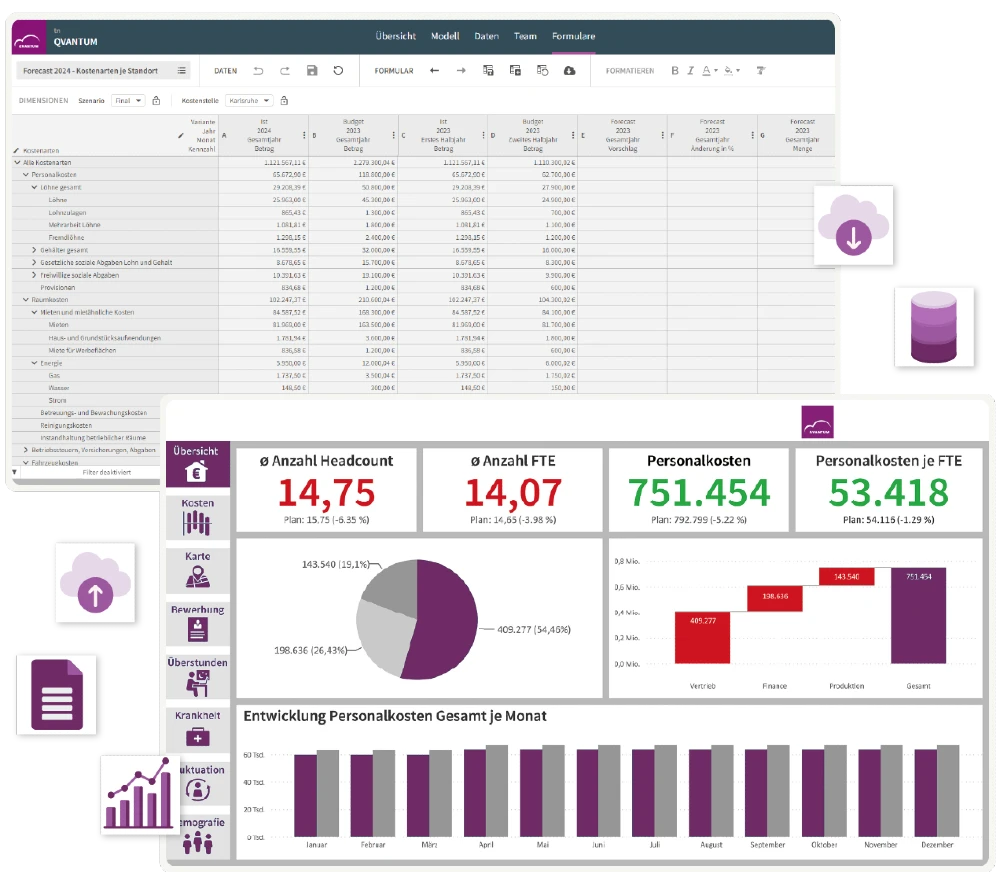Go to the next form with the right arrow
1000x891 pixels.
461,71
